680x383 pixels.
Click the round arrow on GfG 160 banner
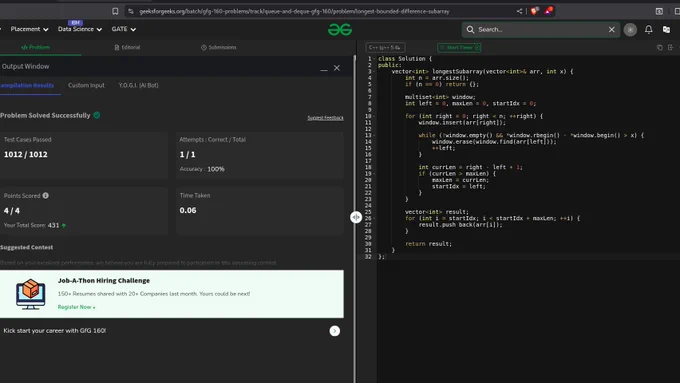tap(334, 331)
